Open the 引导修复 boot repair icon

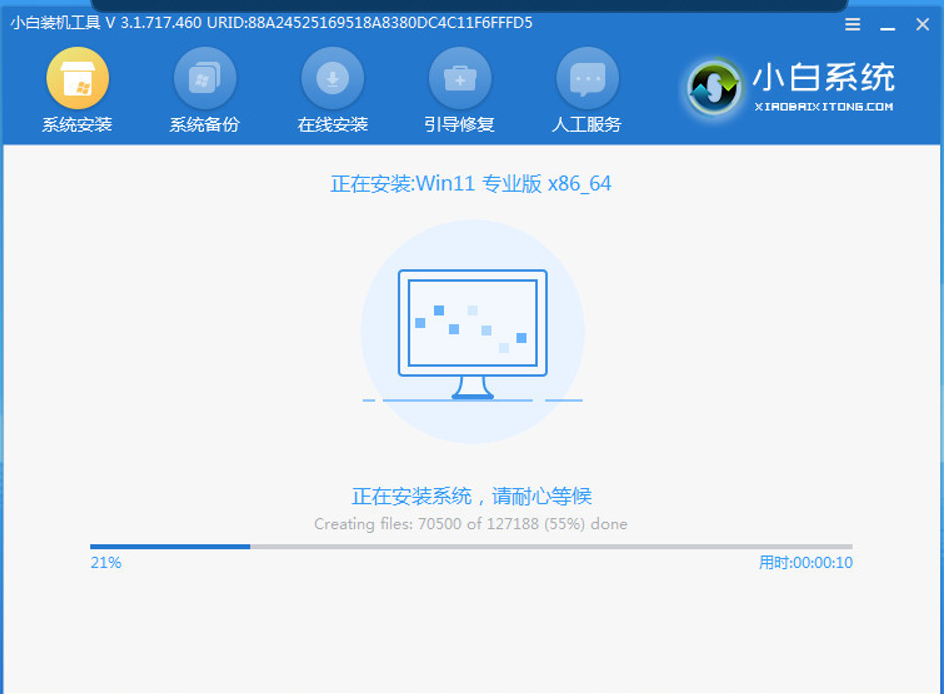(x=460, y=78)
